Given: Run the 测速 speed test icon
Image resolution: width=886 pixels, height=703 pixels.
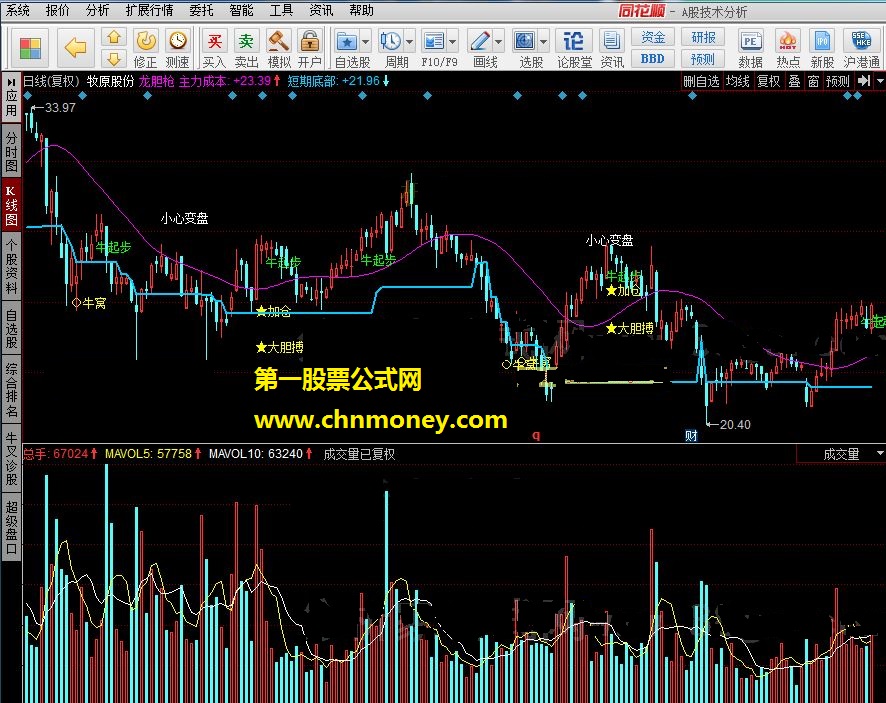Looking at the screenshot, I should click(x=177, y=41).
